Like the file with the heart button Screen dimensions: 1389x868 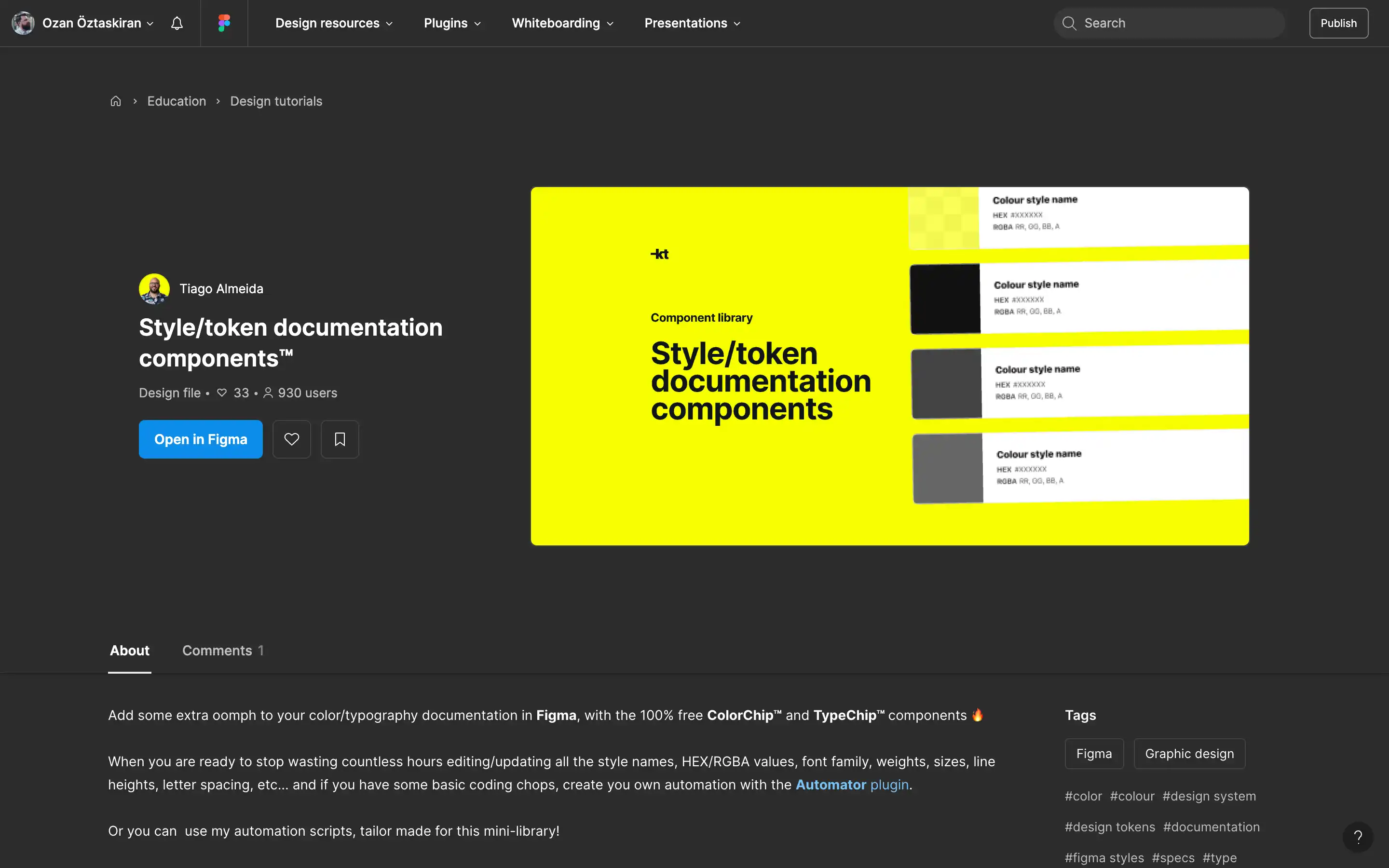(x=292, y=439)
